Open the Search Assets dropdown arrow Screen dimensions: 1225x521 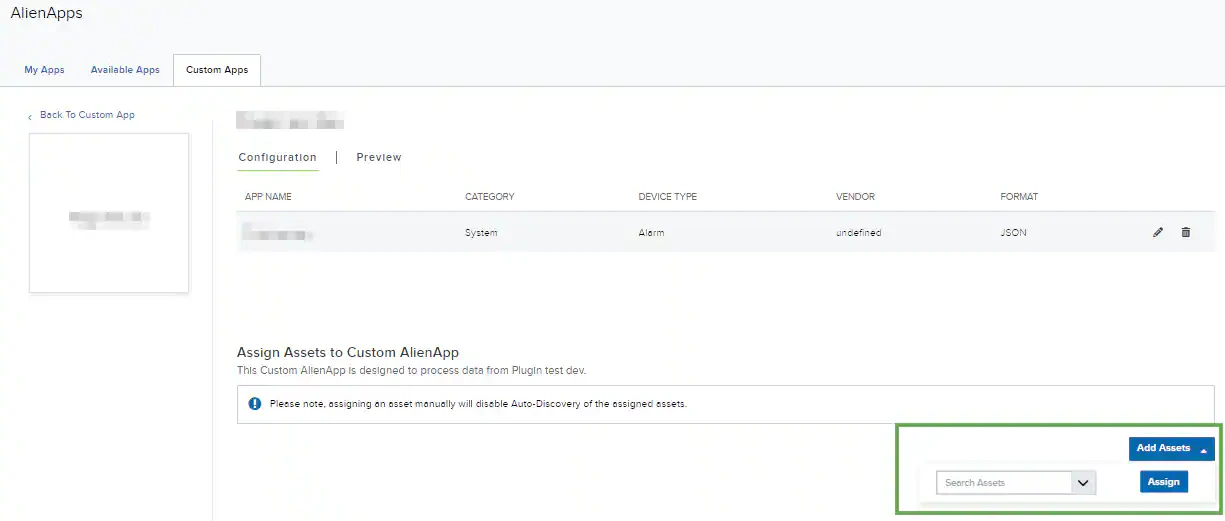click(1083, 483)
